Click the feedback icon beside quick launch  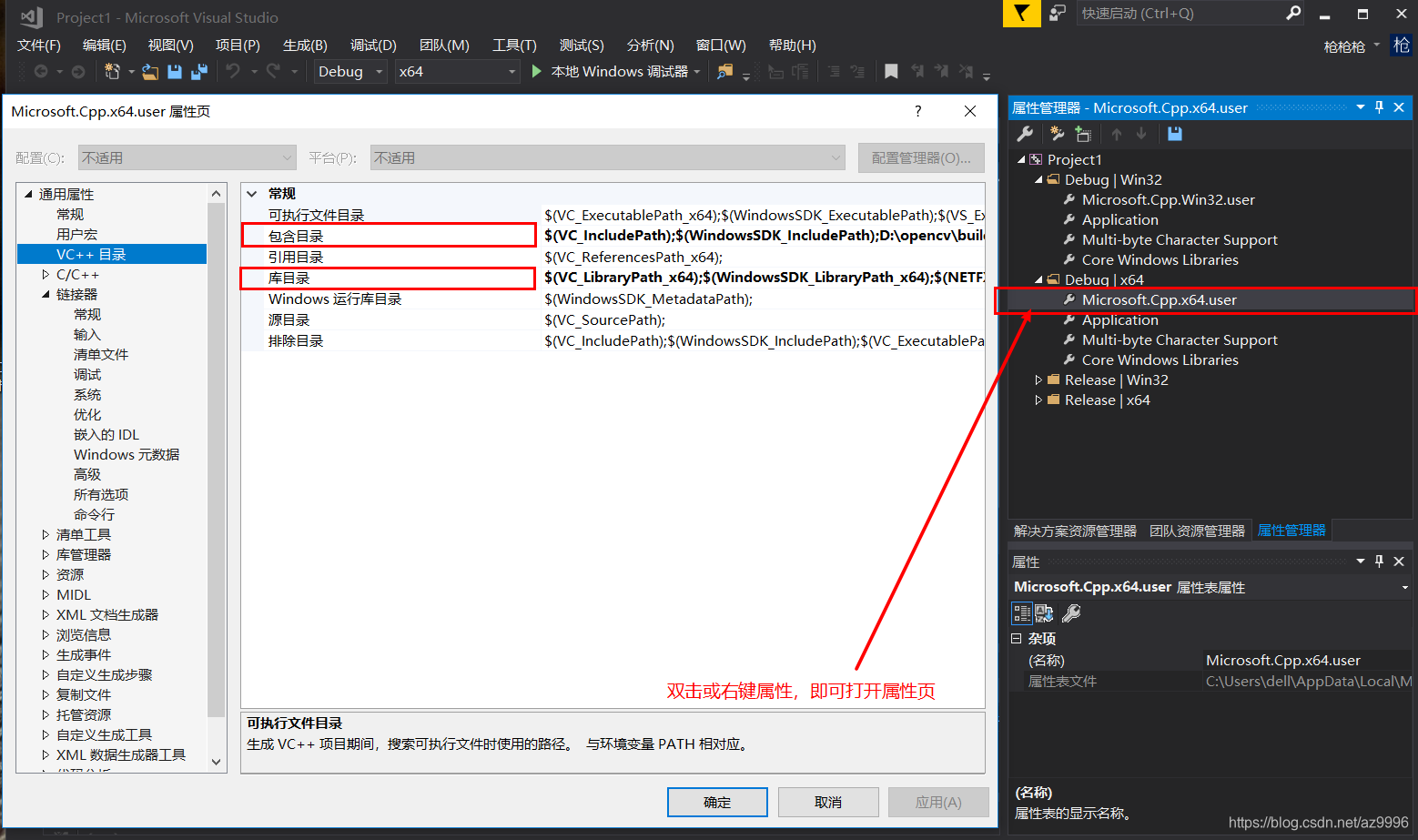click(x=1058, y=13)
